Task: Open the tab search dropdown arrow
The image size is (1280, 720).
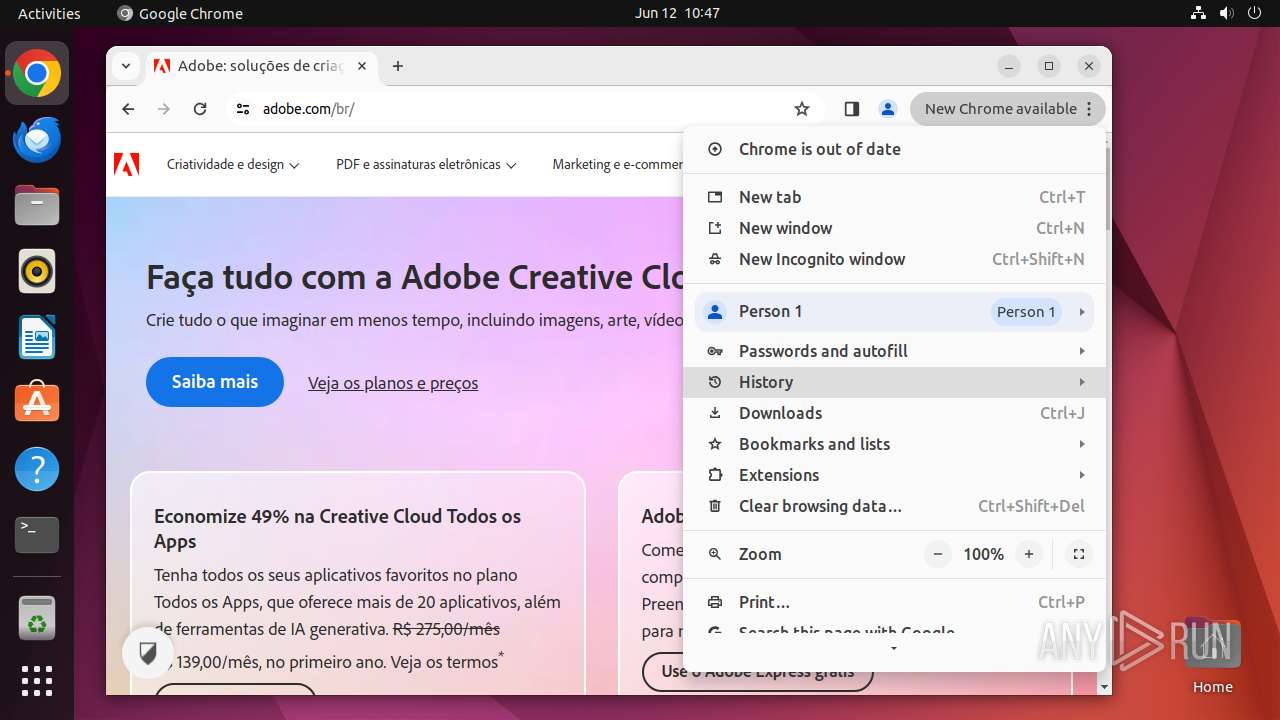Action: (x=126, y=66)
